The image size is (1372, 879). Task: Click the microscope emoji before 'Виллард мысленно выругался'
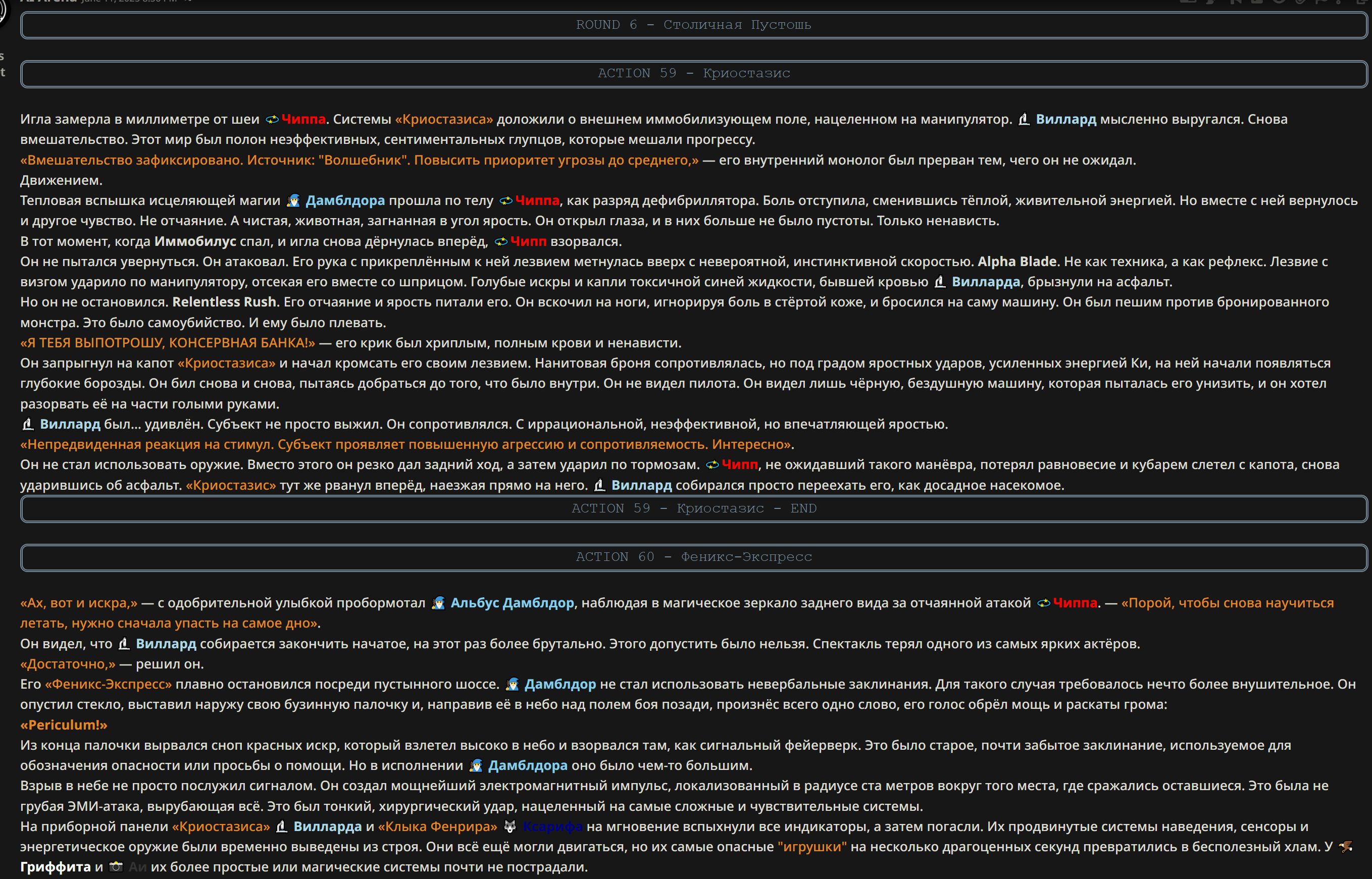coord(1024,119)
